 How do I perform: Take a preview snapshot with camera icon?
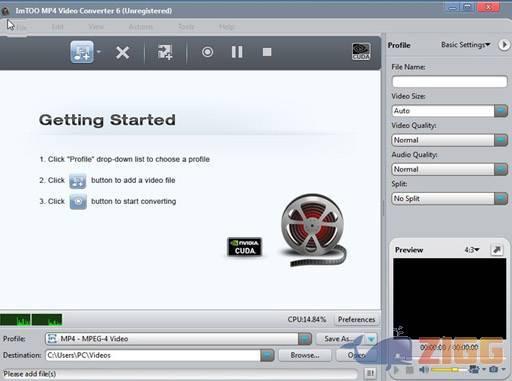pos(494,369)
